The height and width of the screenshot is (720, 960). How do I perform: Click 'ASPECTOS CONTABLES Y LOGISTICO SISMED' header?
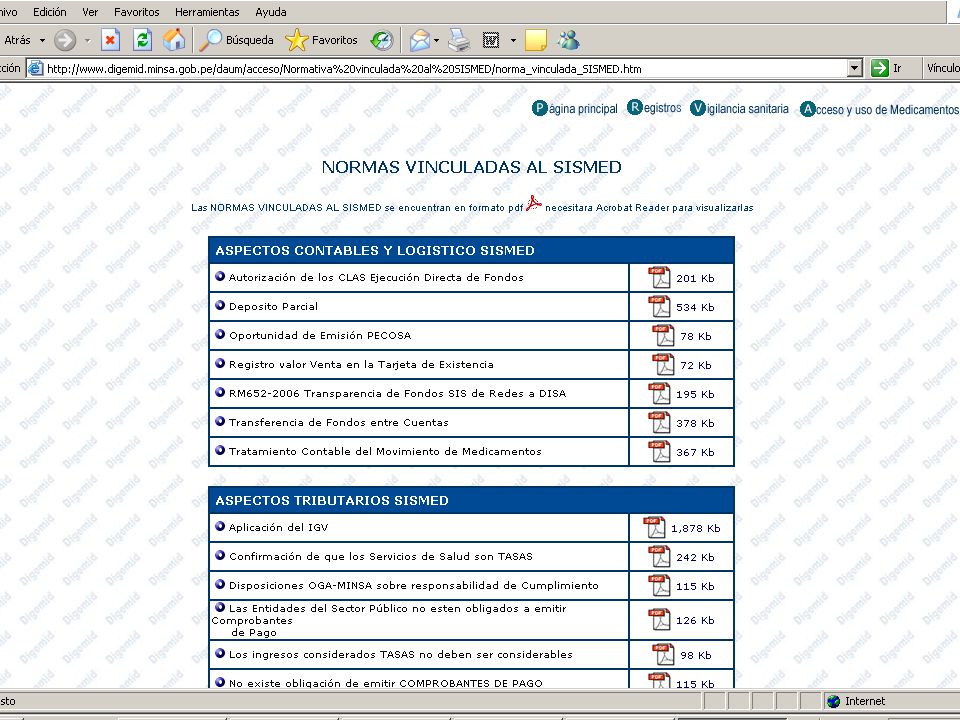click(x=375, y=250)
